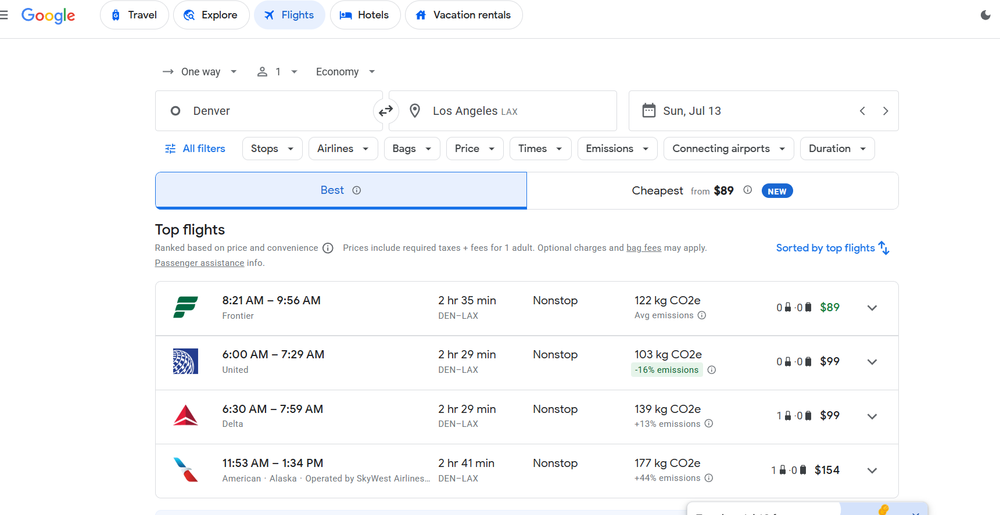Go to previous day arrow
The image size is (1000, 515).
862,111
